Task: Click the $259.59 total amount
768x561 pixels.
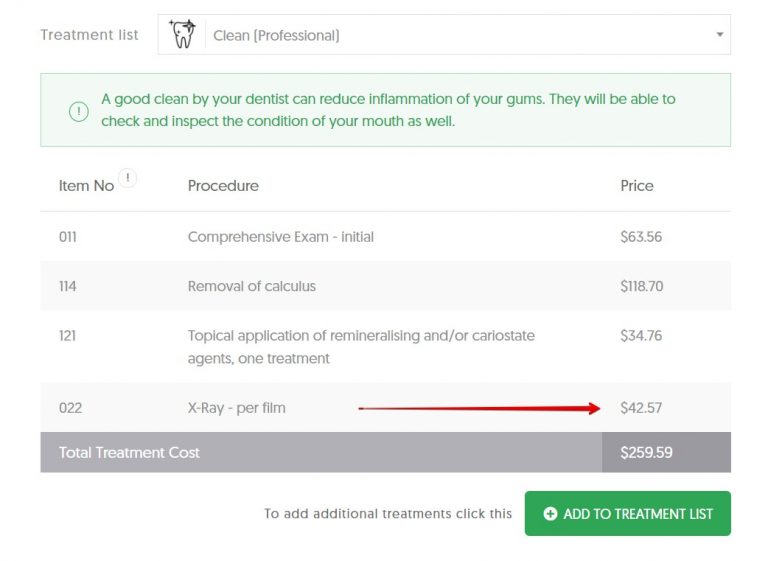Action: [646, 453]
